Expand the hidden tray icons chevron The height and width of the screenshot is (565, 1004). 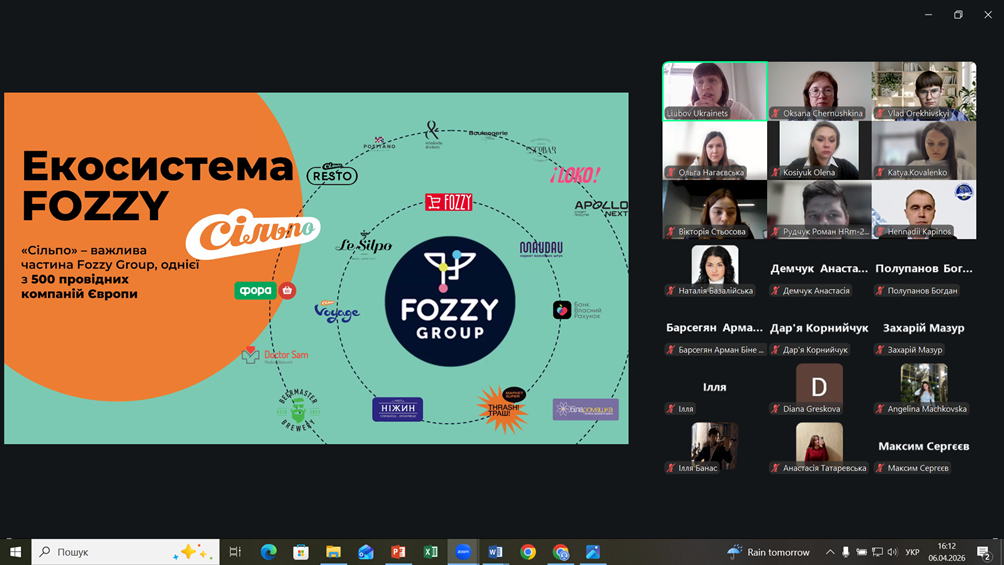tap(830, 552)
